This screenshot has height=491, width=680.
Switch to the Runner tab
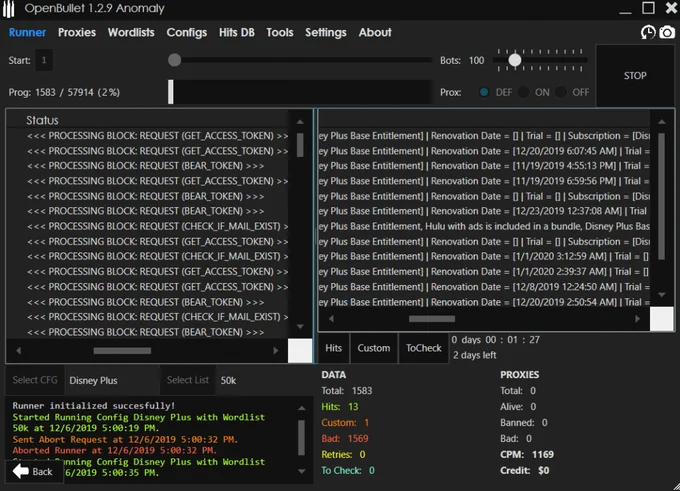pyautogui.click(x=27, y=33)
